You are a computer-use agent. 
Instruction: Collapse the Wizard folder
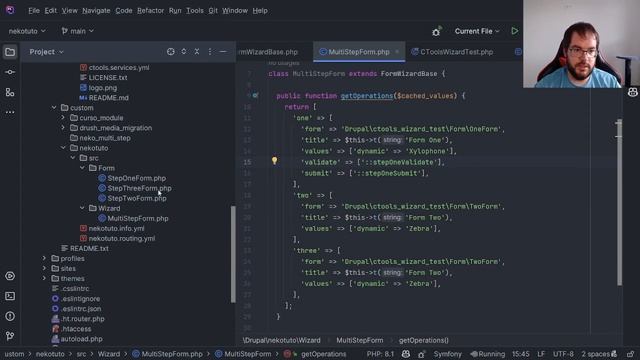coord(82,208)
